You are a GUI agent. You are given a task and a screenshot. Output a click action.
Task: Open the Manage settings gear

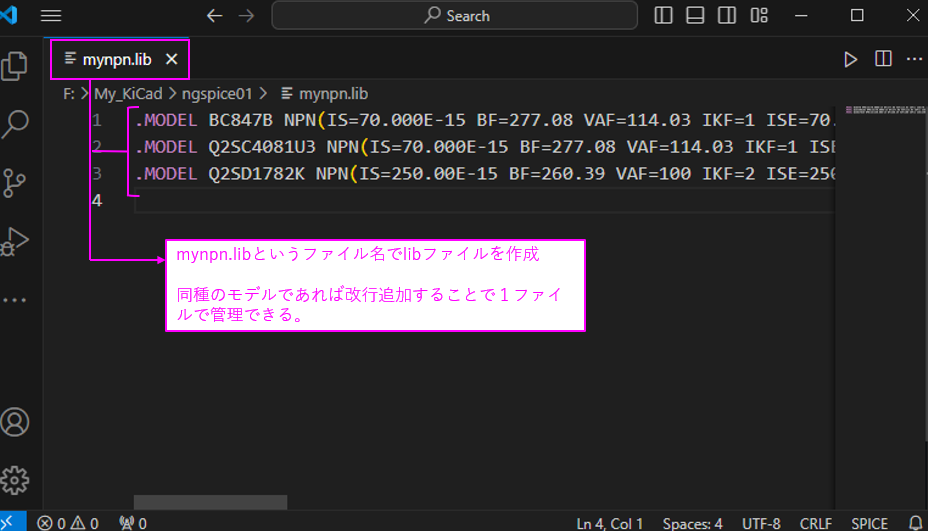click(x=15, y=480)
